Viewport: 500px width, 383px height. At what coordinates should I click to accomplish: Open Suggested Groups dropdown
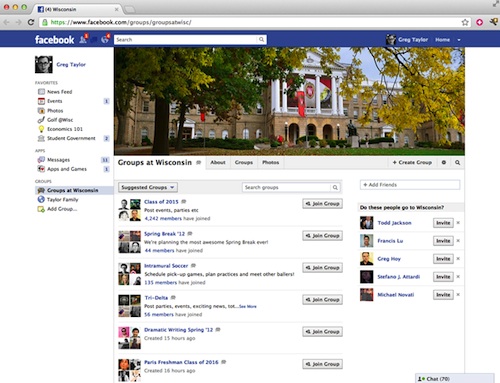tap(148, 187)
